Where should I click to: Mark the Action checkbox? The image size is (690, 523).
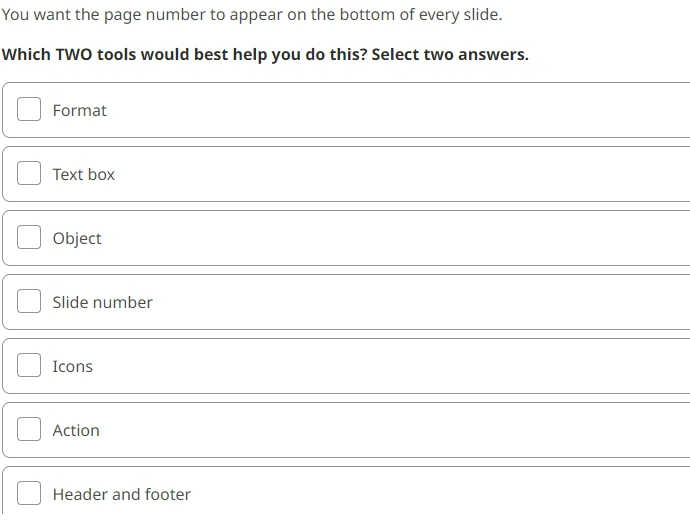pos(29,429)
